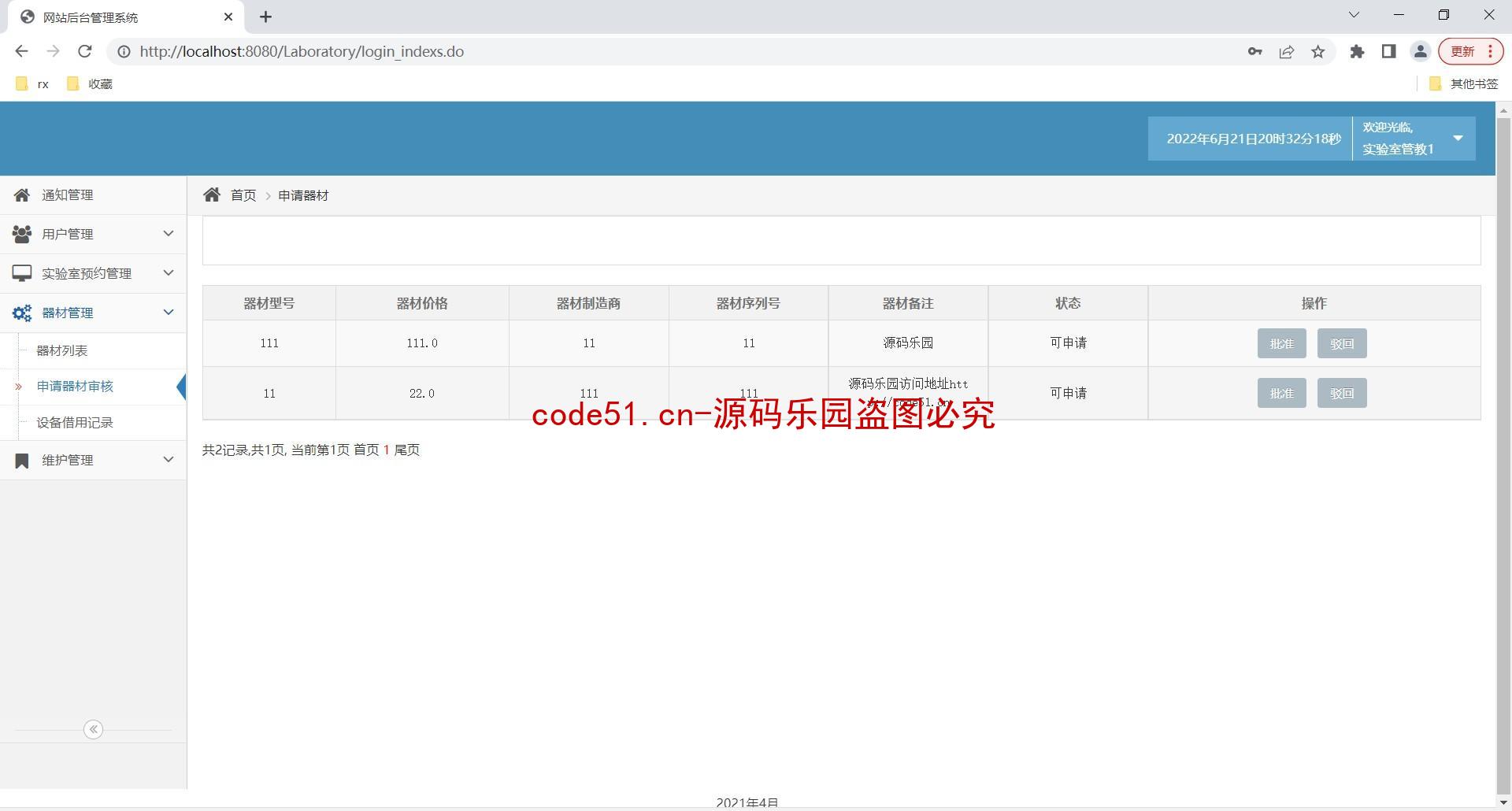This screenshot has height=811, width=1512.
Task: Click the 器材备注 column header
Action: [908, 303]
